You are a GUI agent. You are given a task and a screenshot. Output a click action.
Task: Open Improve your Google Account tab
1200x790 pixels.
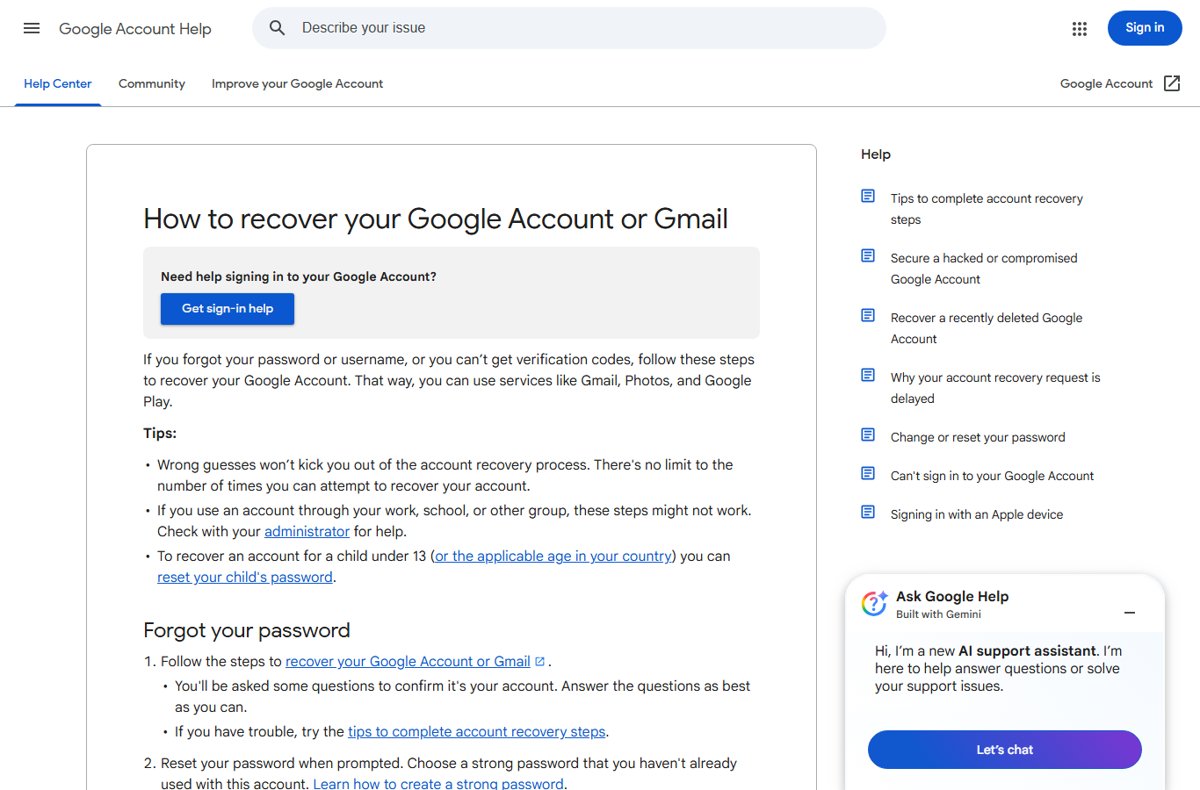297,84
